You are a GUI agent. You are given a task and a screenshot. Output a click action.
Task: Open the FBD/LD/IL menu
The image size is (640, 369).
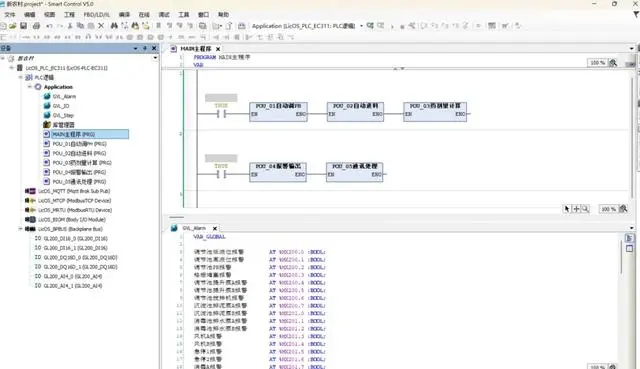[97, 14]
